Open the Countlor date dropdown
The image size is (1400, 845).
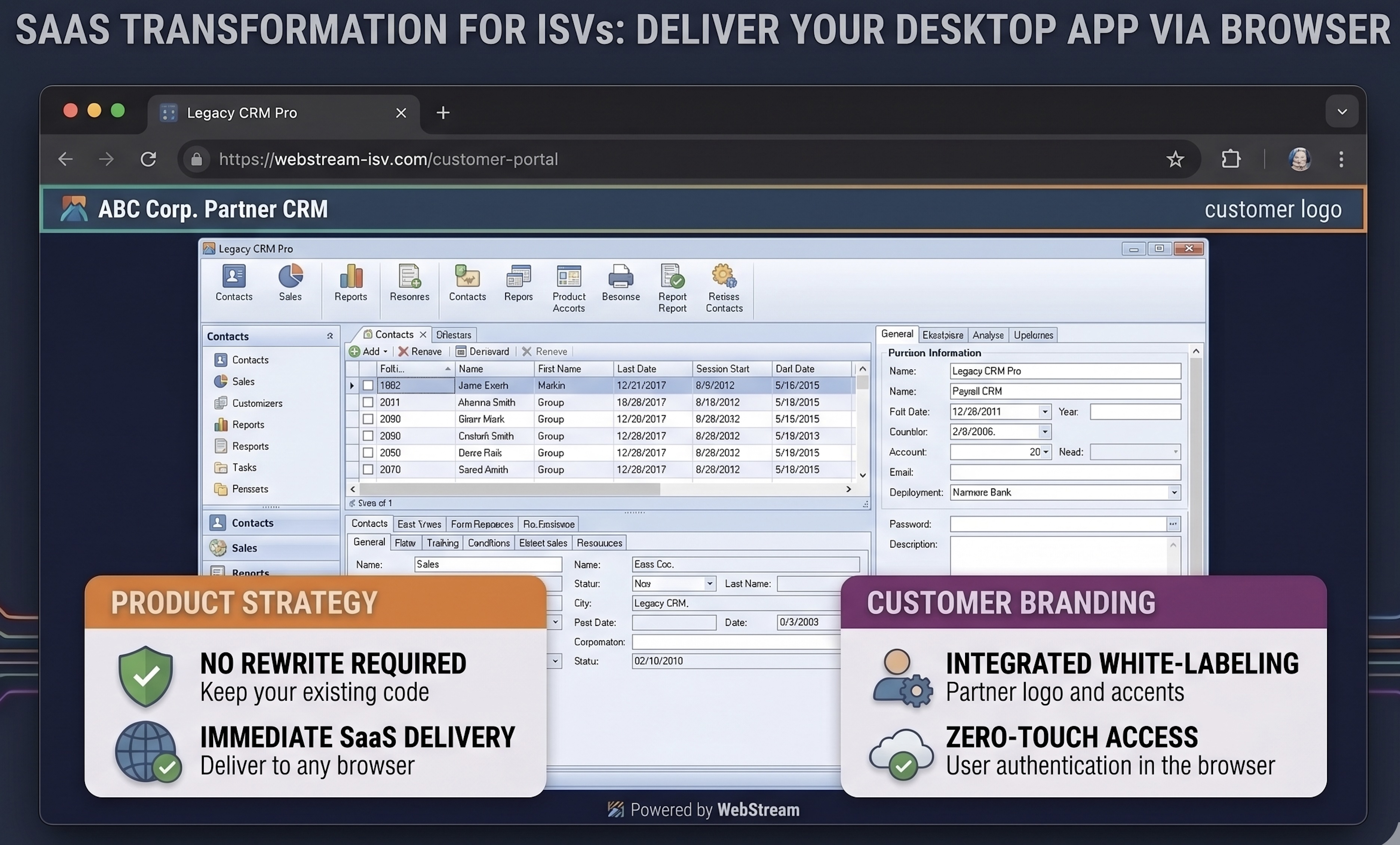click(1044, 432)
